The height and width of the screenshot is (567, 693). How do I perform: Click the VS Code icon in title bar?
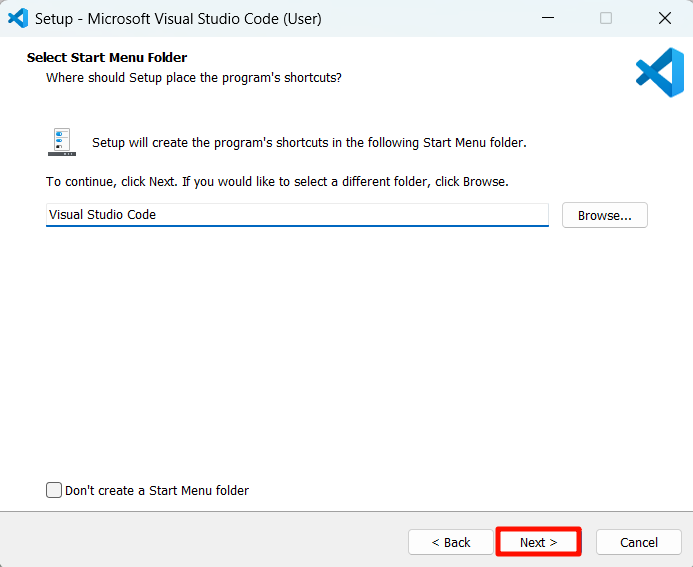click(17, 18)
